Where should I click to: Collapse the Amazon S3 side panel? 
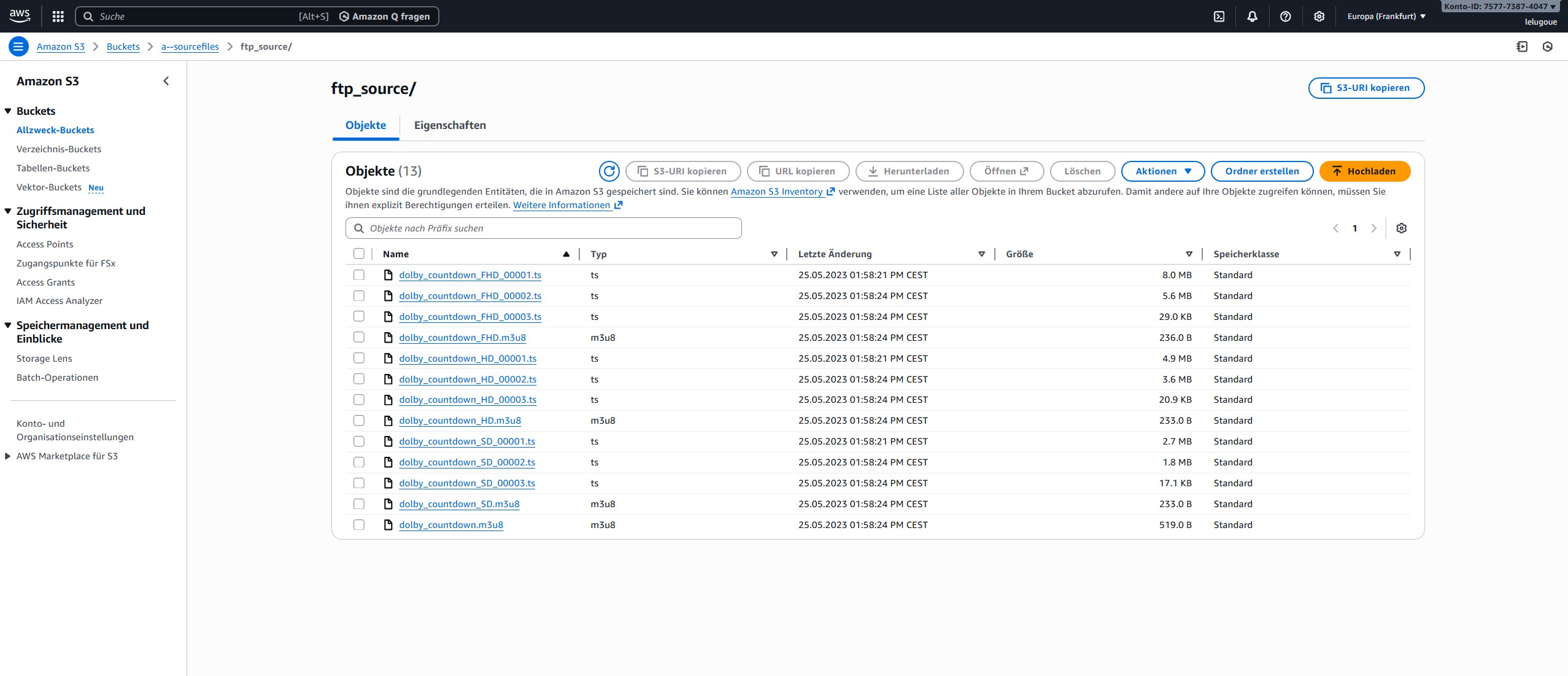coord(166,81)
